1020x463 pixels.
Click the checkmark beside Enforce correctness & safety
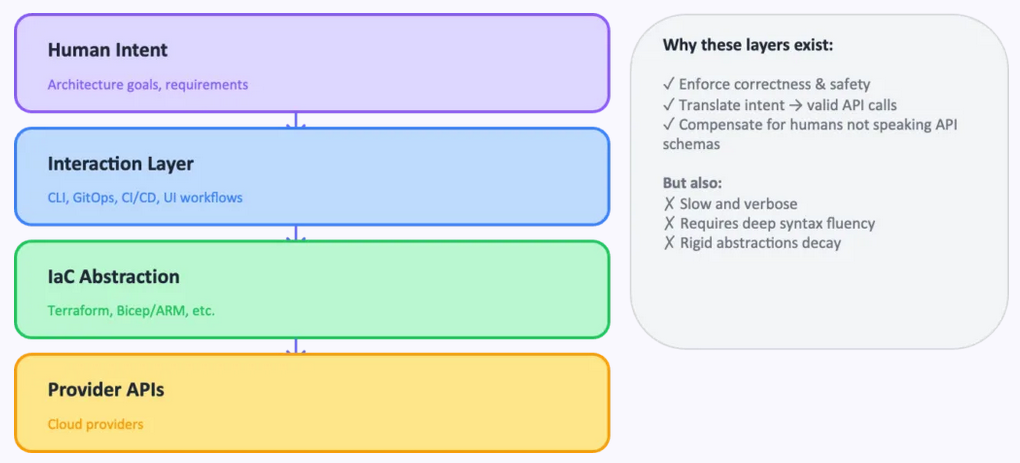point(669,85)
